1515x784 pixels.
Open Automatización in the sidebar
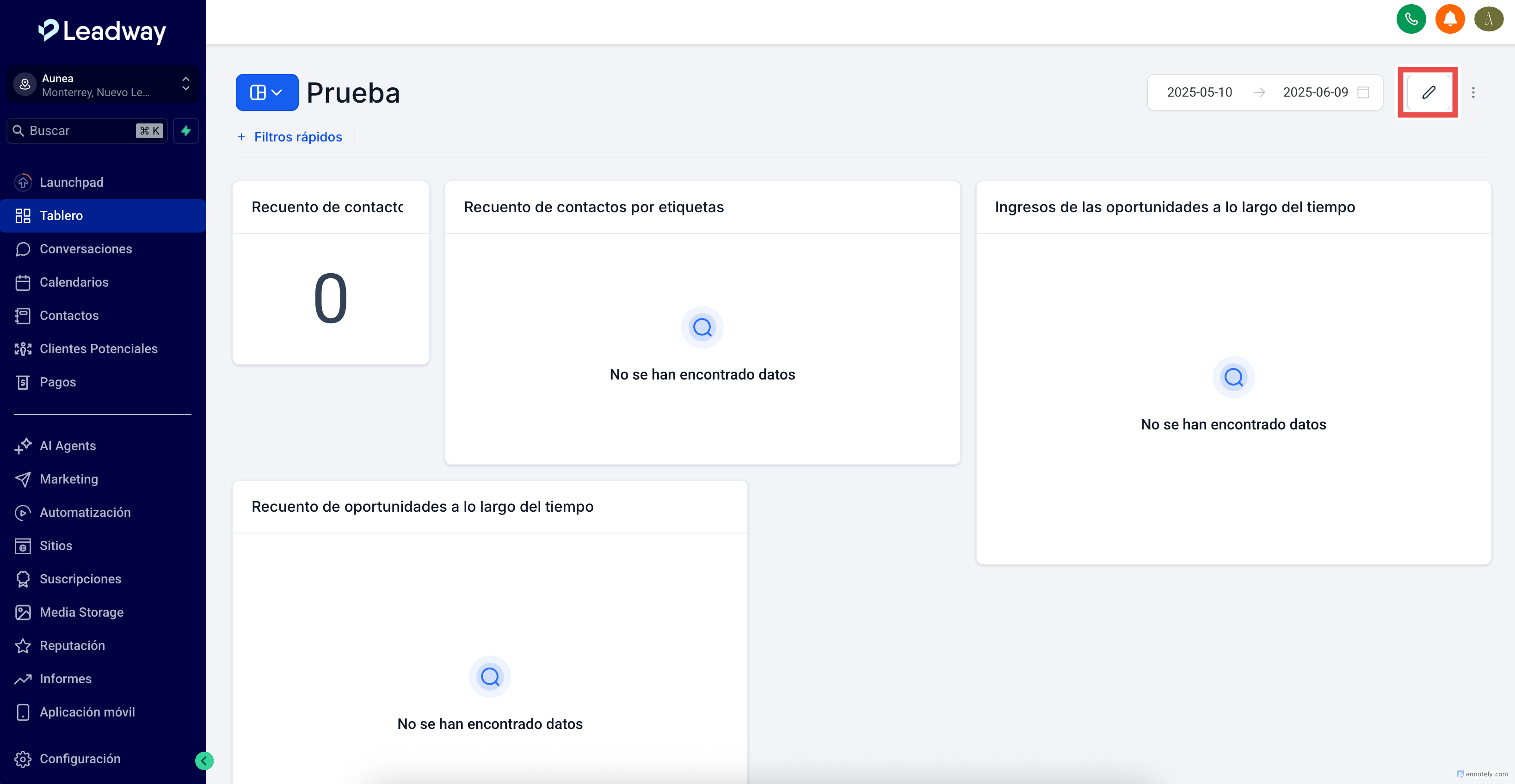[85, 512]
